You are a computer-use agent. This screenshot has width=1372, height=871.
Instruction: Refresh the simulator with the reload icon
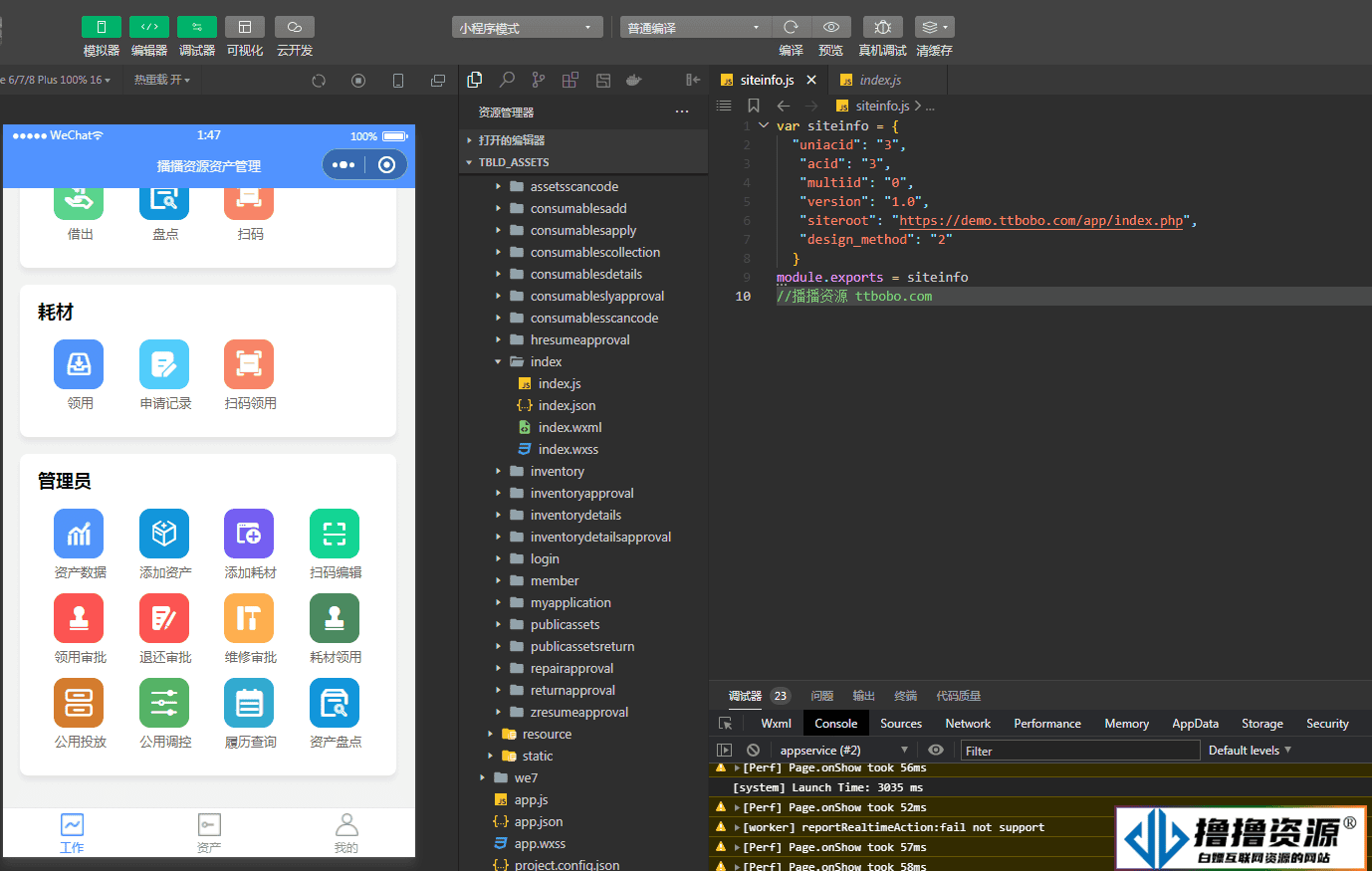(x=319, y=81)
